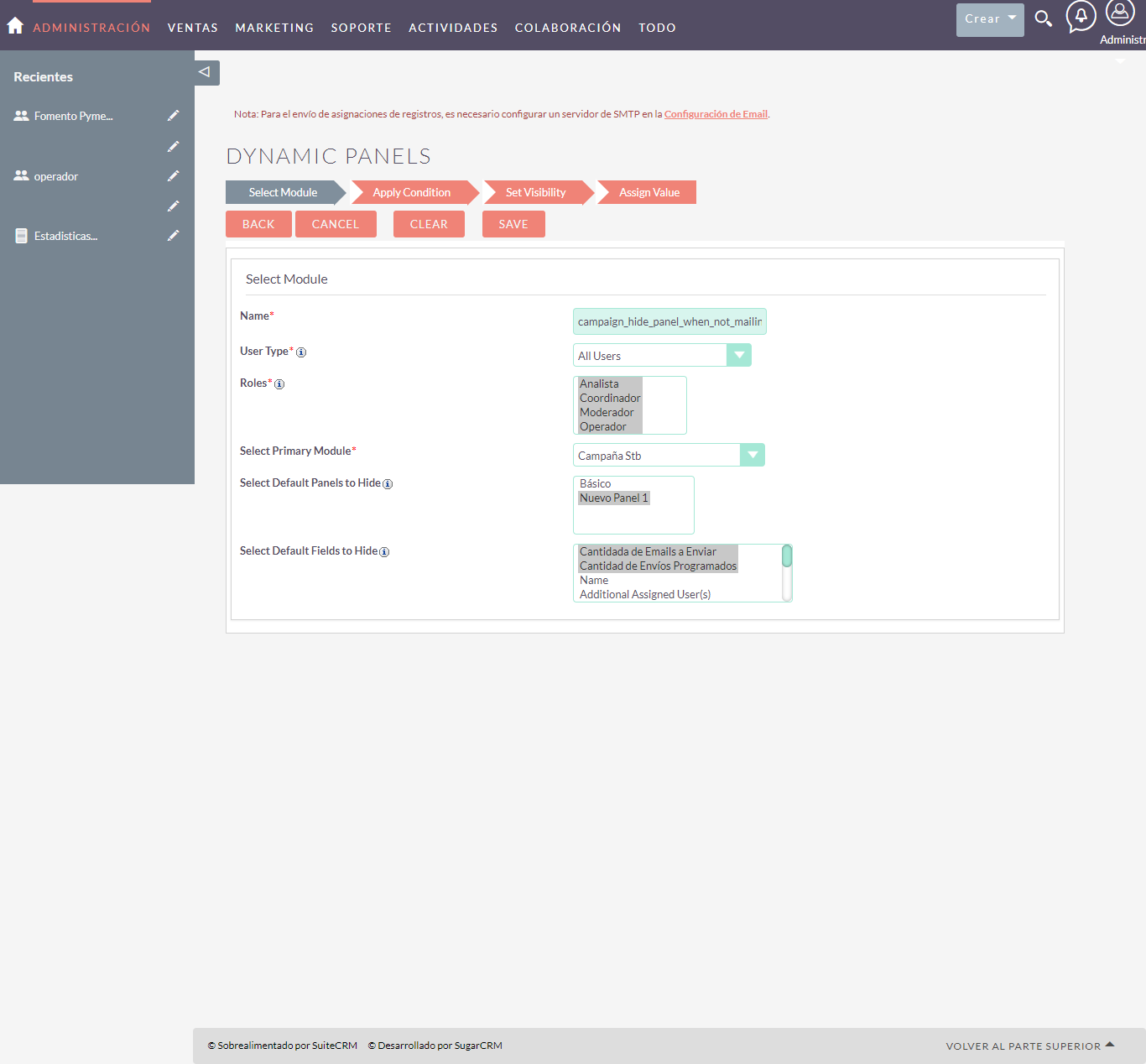The width and height of the screenshot is (1146, 1064).
Task: Open the Todo menu
Action: (x=657, y=28)
